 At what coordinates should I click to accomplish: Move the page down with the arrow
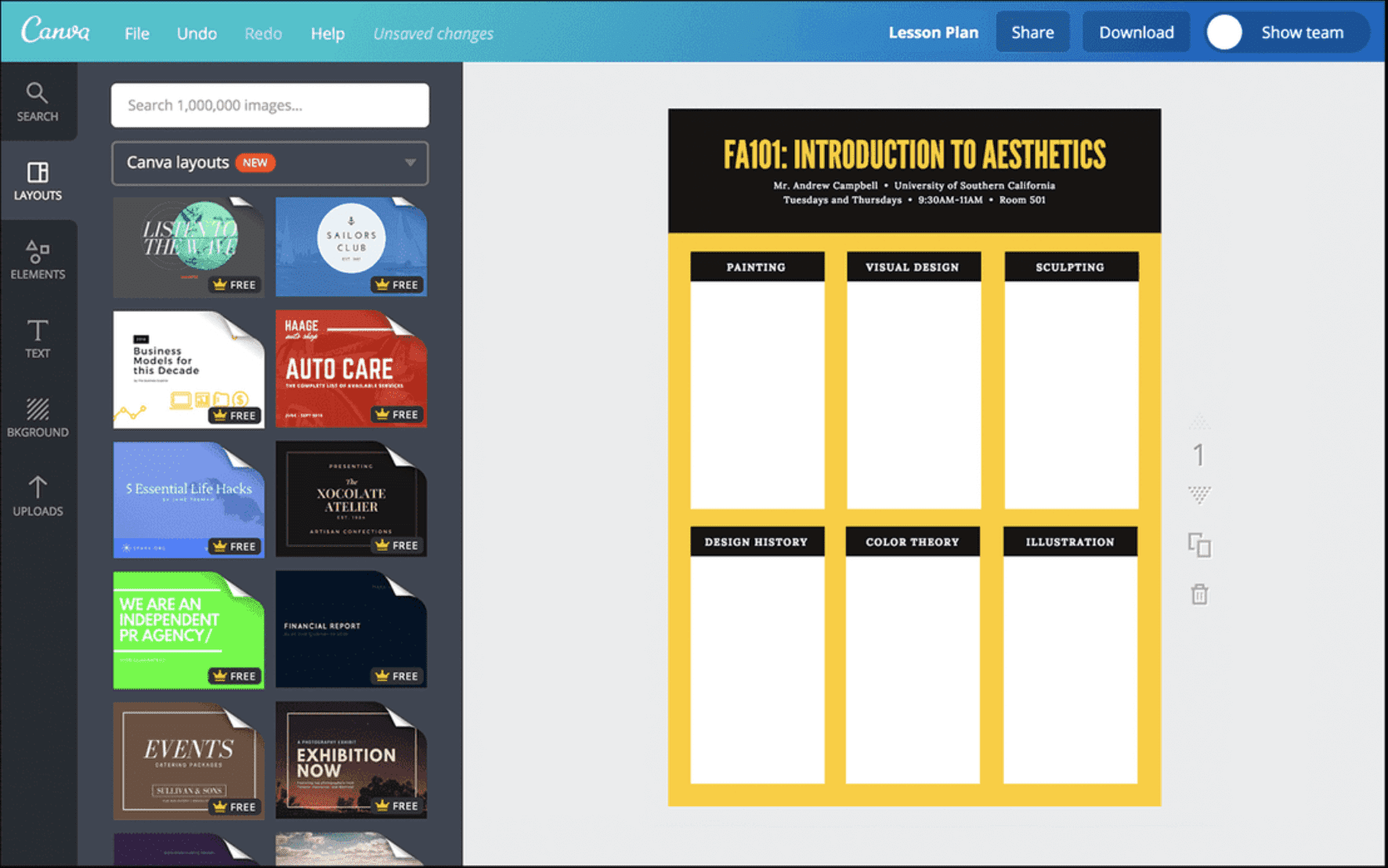point(1199,494)
